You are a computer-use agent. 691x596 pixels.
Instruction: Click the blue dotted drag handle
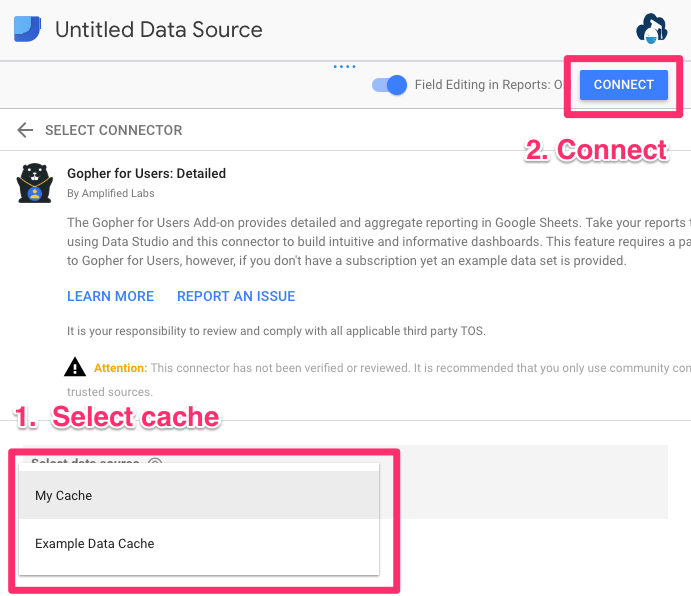[344, 67]
